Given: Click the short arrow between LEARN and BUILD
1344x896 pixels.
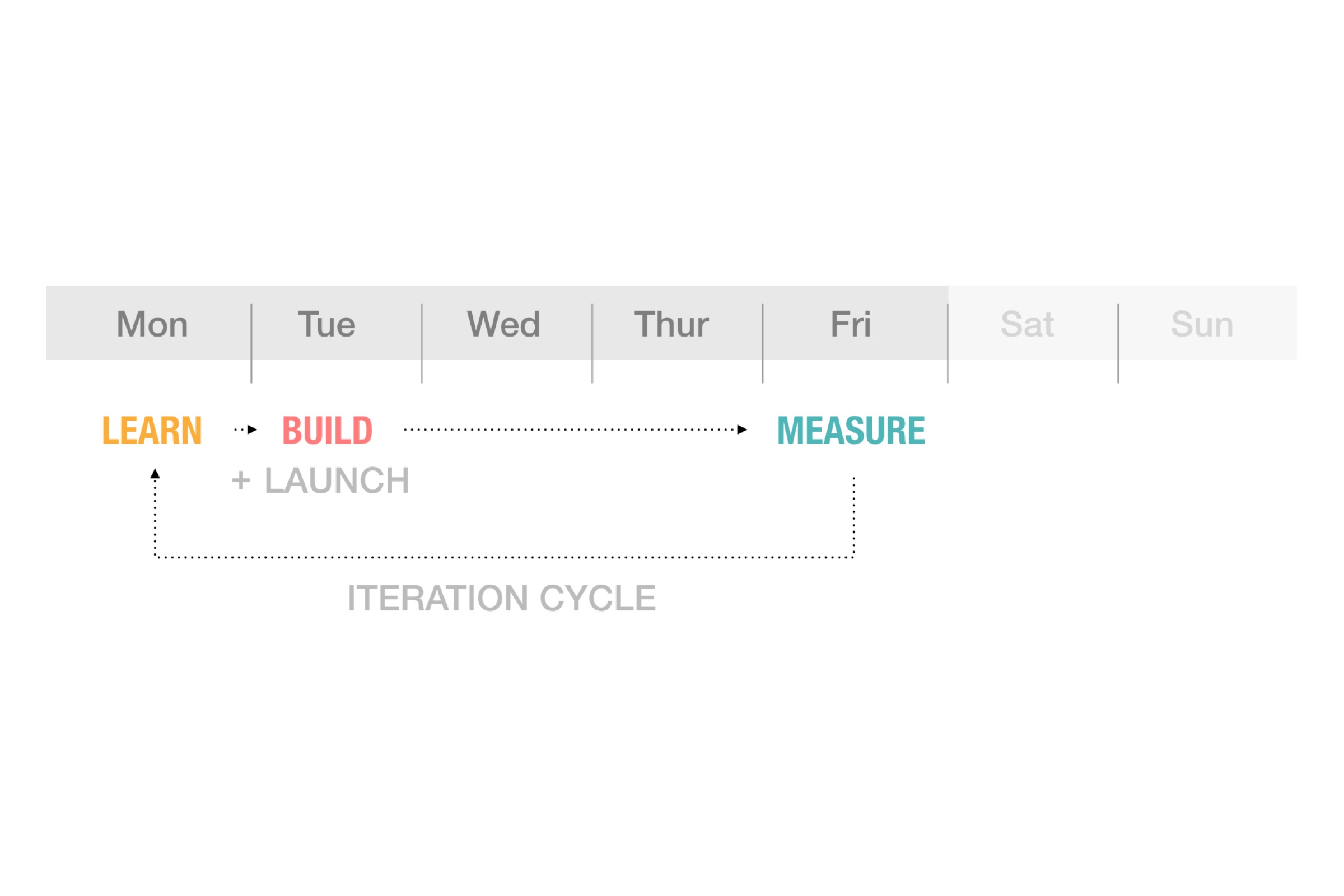Looking at the screenshot, I should click(246, 430).
